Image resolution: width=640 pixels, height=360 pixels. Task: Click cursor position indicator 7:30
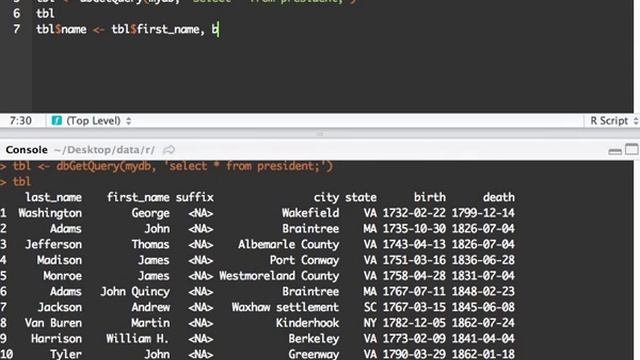[x=20, y=121]
